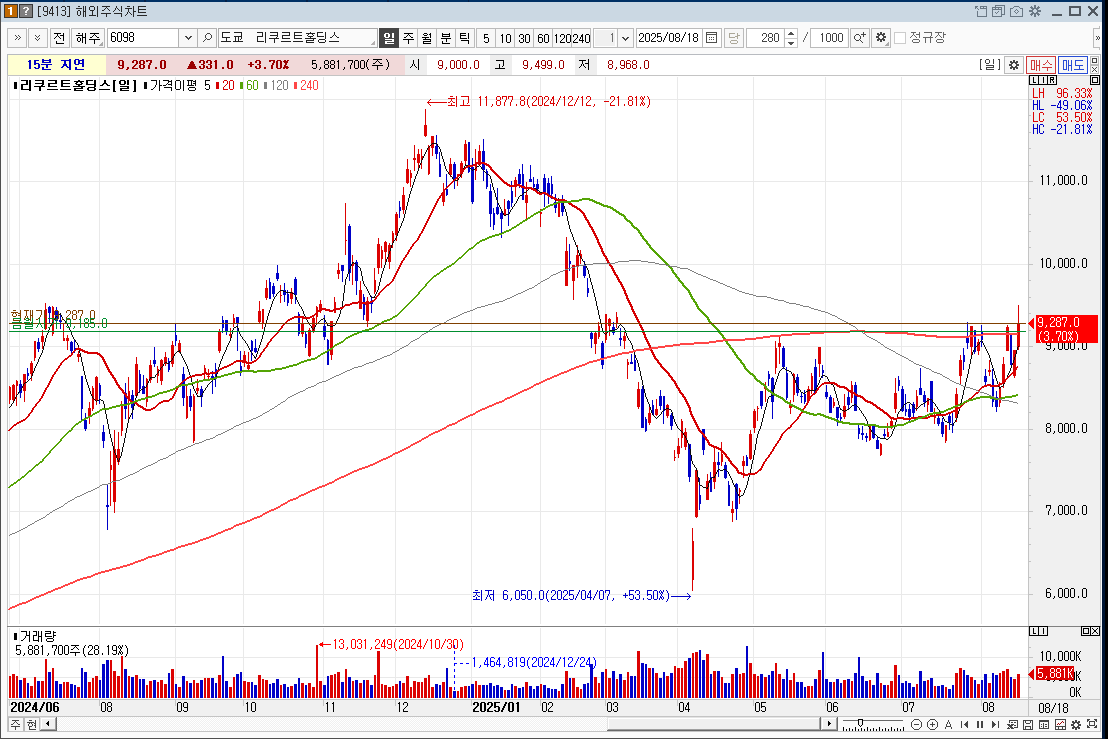Click the screenshot camera icon in title bar

(x=1016, y=11)
